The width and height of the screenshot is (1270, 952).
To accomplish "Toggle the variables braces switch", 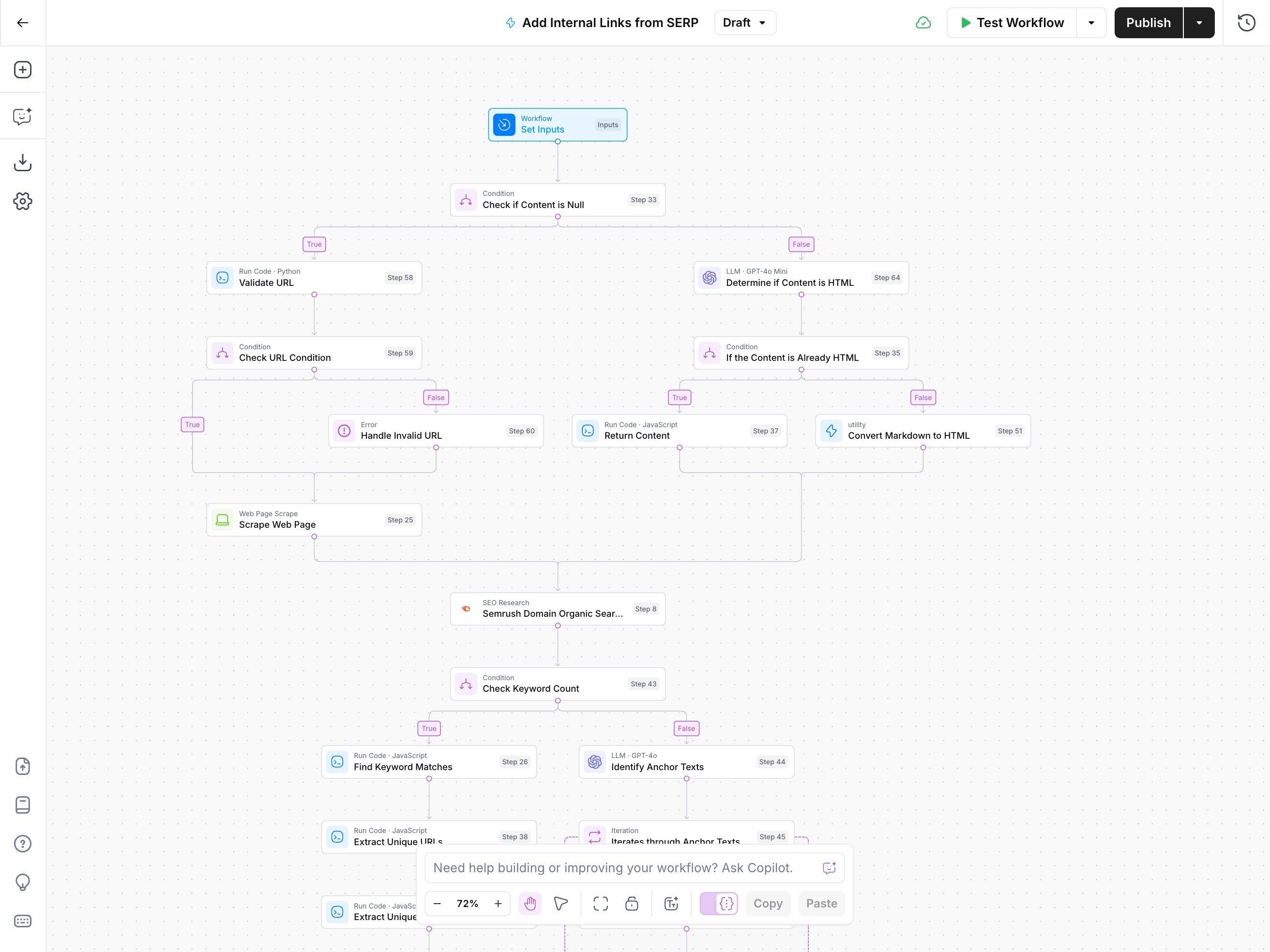I will tap(719, 903).
